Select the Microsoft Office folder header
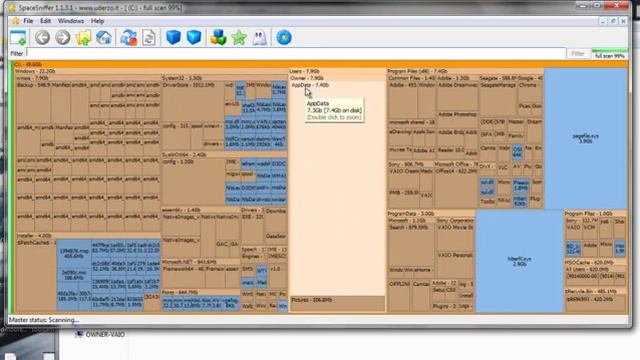 [x=456, y=164]
